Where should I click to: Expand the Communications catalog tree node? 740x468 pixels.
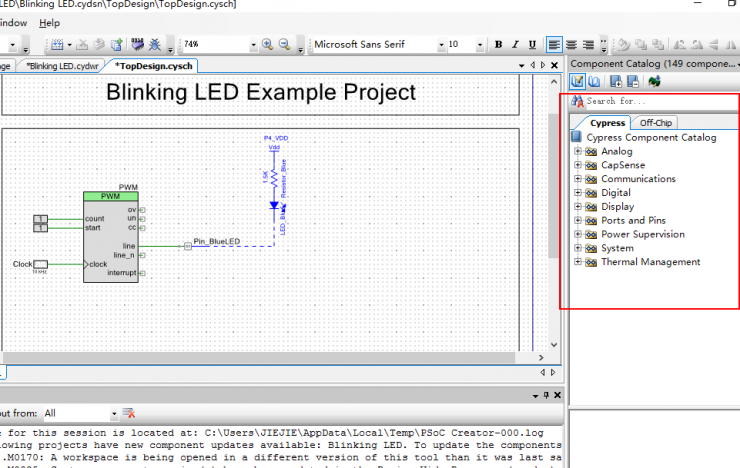[x=577, y=180]
